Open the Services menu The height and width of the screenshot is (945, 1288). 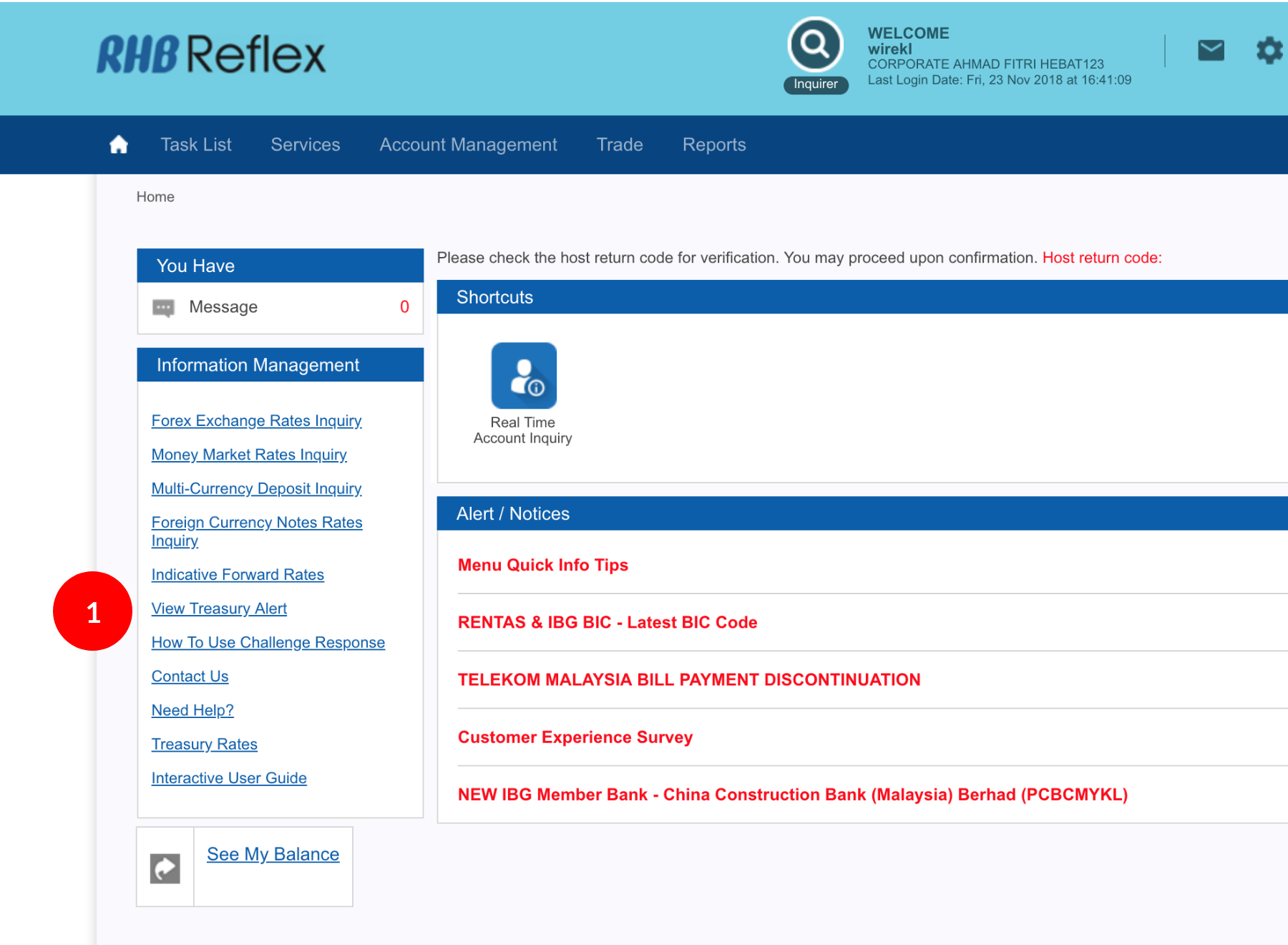pos(306,145)
